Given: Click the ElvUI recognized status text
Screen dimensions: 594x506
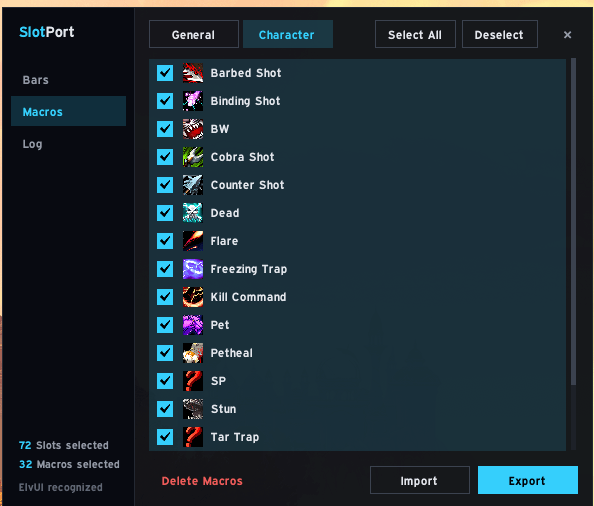Looking at the screenshot, I should point(61,487).
